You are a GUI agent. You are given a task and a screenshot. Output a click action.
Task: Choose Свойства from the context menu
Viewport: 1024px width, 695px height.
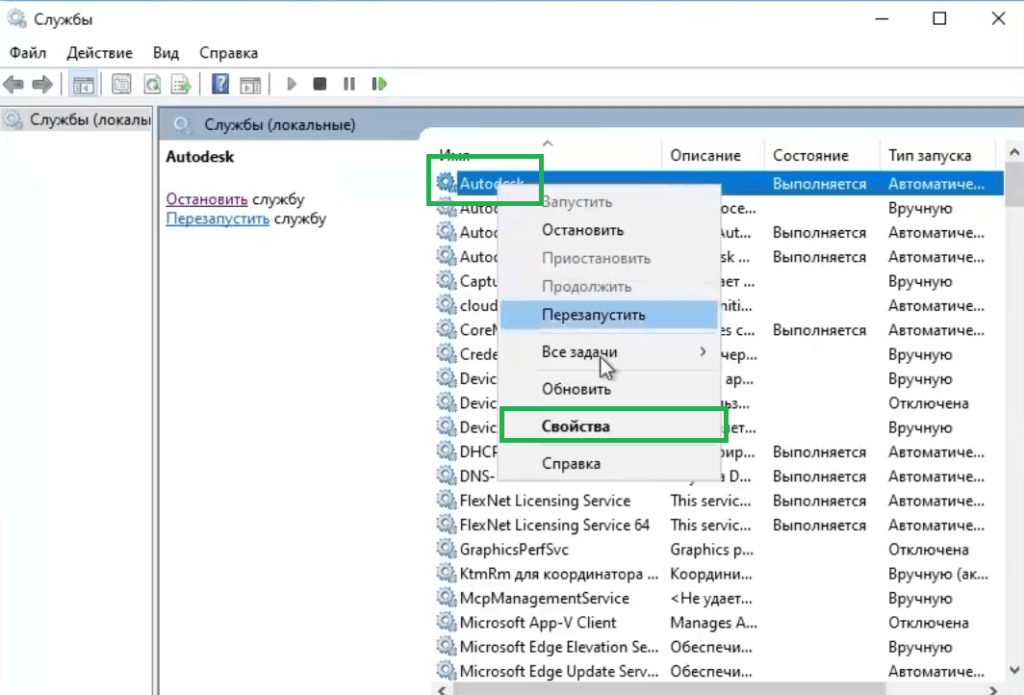(x=576, y=426)
